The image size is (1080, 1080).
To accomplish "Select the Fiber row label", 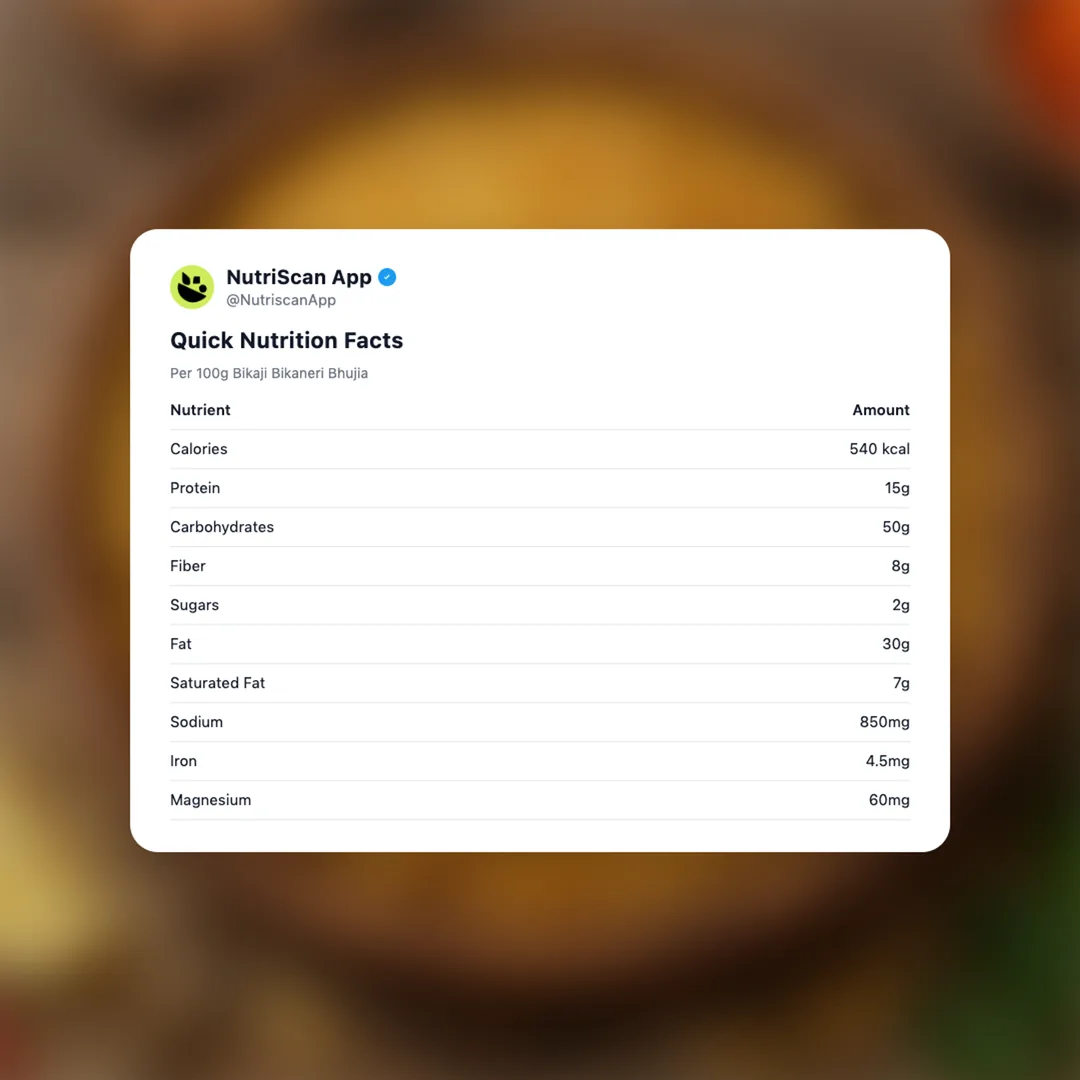I will 188,566.
